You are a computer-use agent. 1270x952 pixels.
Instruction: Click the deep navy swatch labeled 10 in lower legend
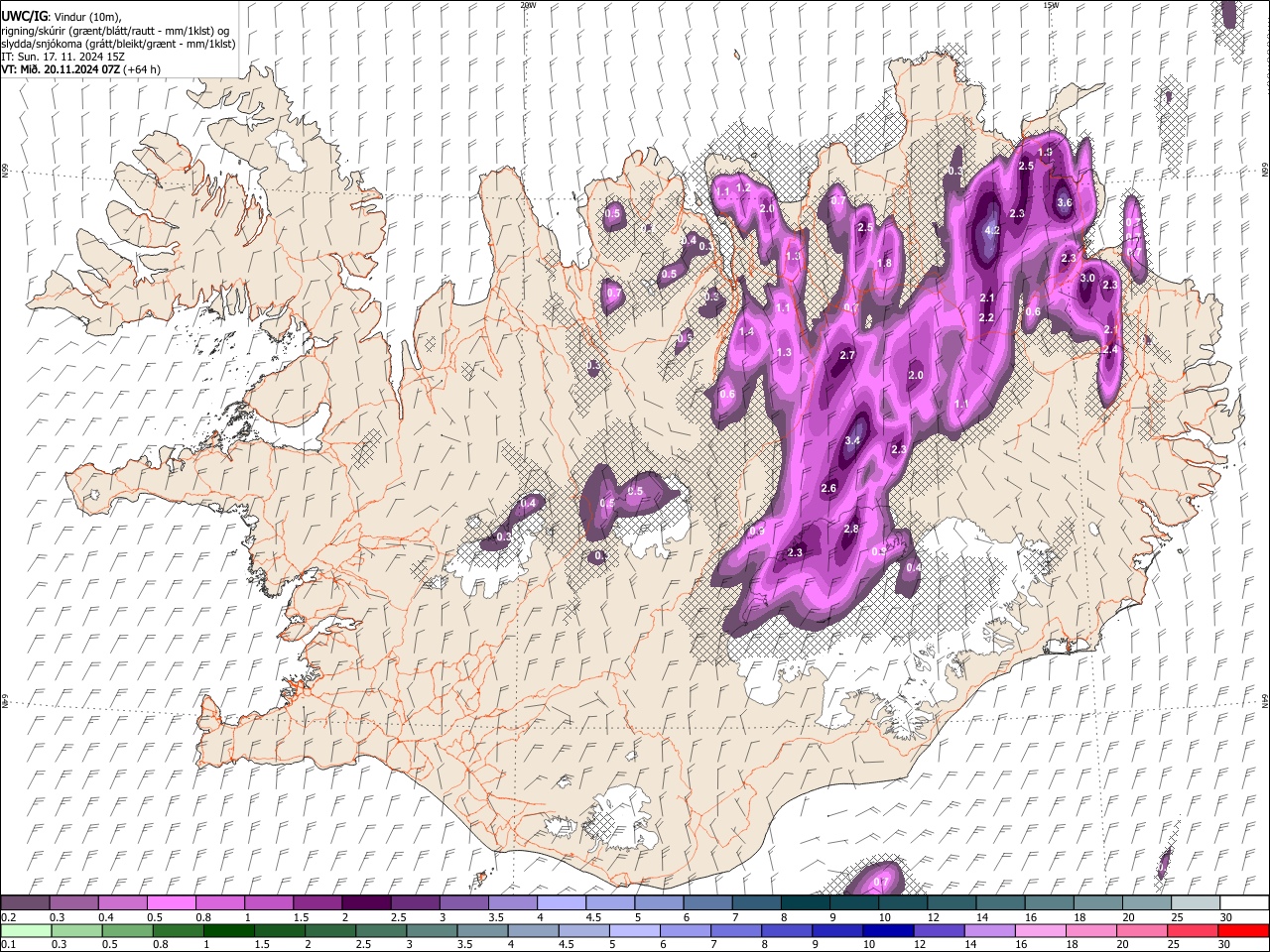point(888,931)
